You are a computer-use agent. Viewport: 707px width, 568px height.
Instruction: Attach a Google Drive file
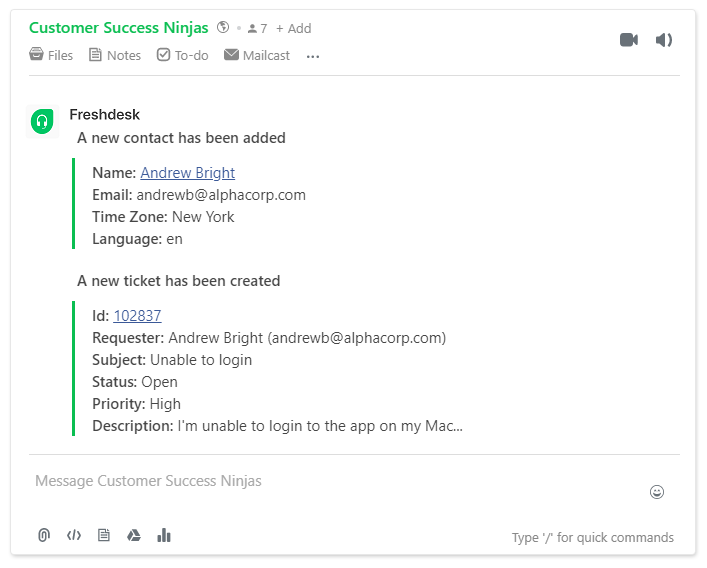133,535
